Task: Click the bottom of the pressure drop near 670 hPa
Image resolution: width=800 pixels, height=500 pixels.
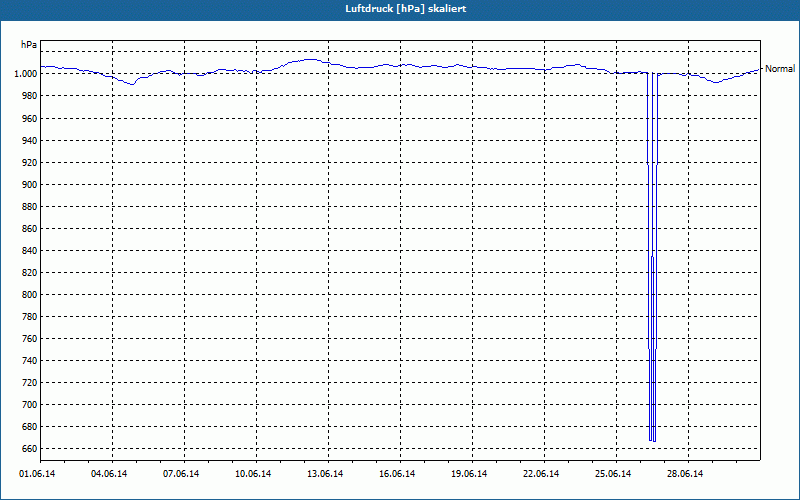Action: tap(652, 440)
